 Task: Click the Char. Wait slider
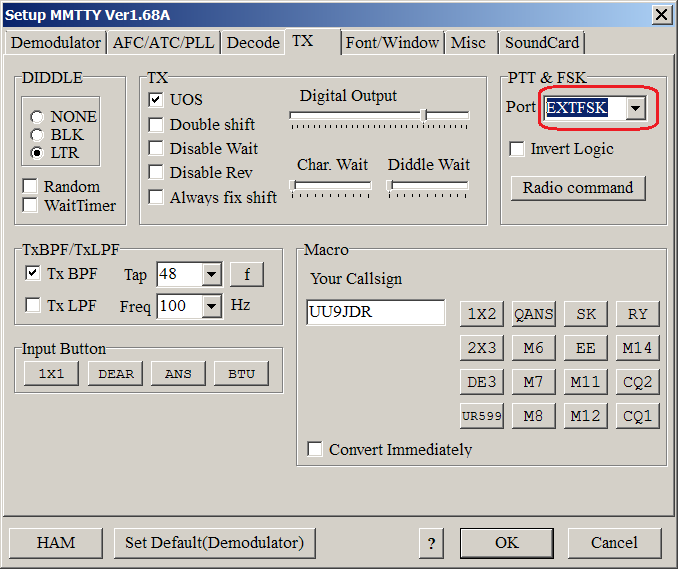(x=331, y=186)
